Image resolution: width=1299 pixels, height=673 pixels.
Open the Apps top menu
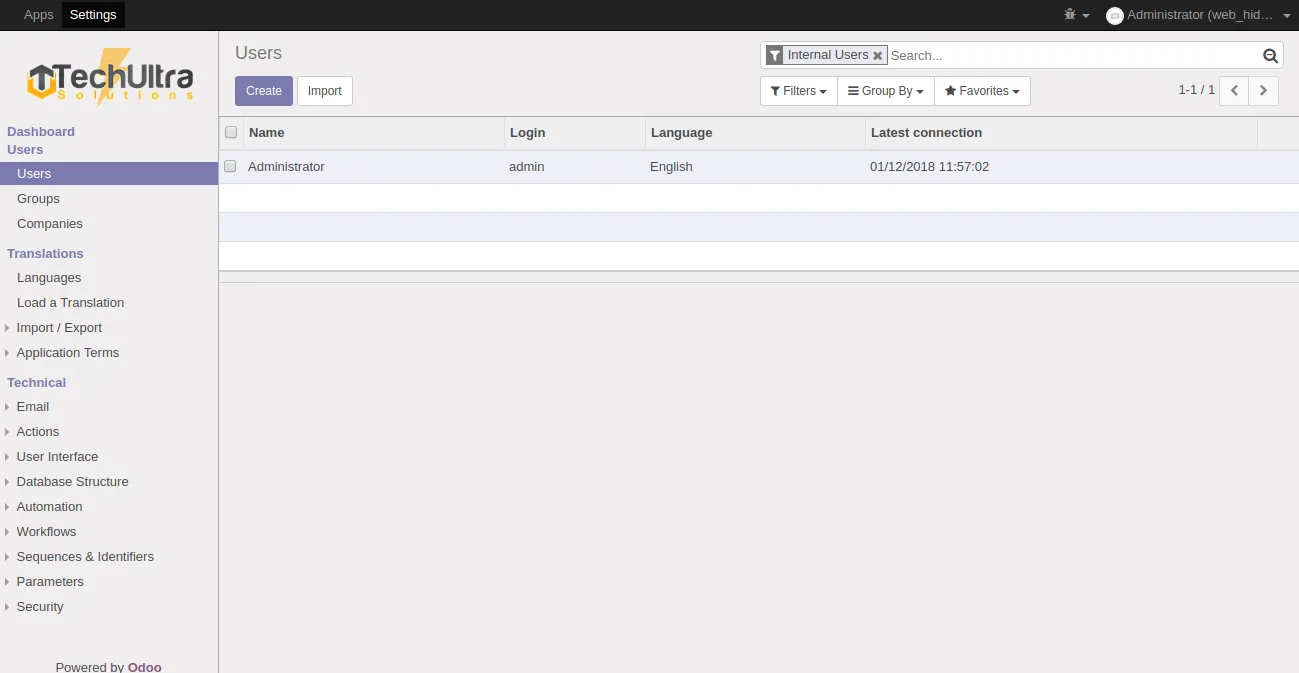(x=39, y=15)
